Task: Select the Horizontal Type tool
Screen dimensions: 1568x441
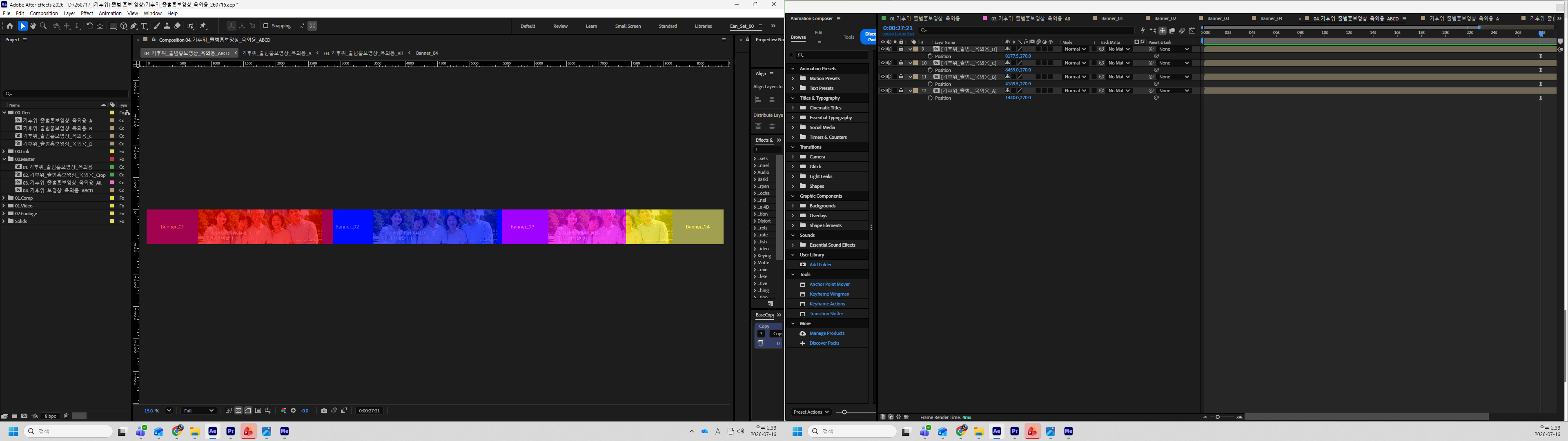Action: pyautogui.click(x=144, y=26)
